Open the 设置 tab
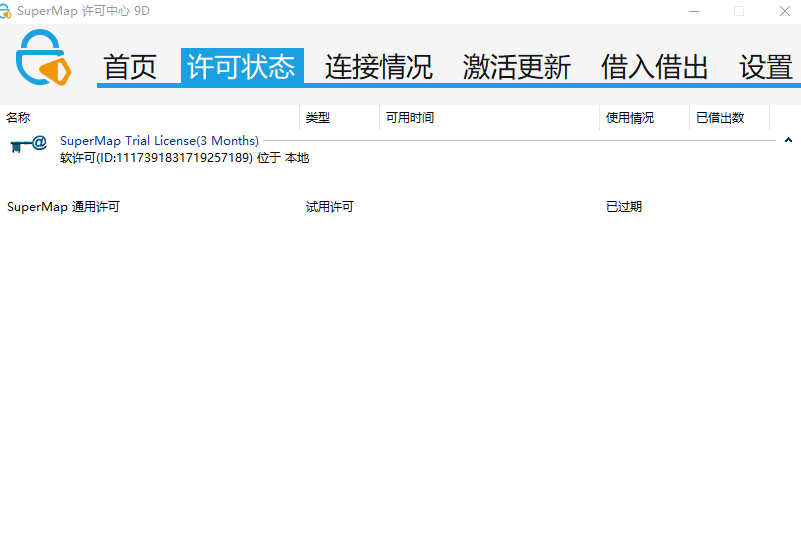This screenshot has height=556, width=801. click(x=766, y=67)
